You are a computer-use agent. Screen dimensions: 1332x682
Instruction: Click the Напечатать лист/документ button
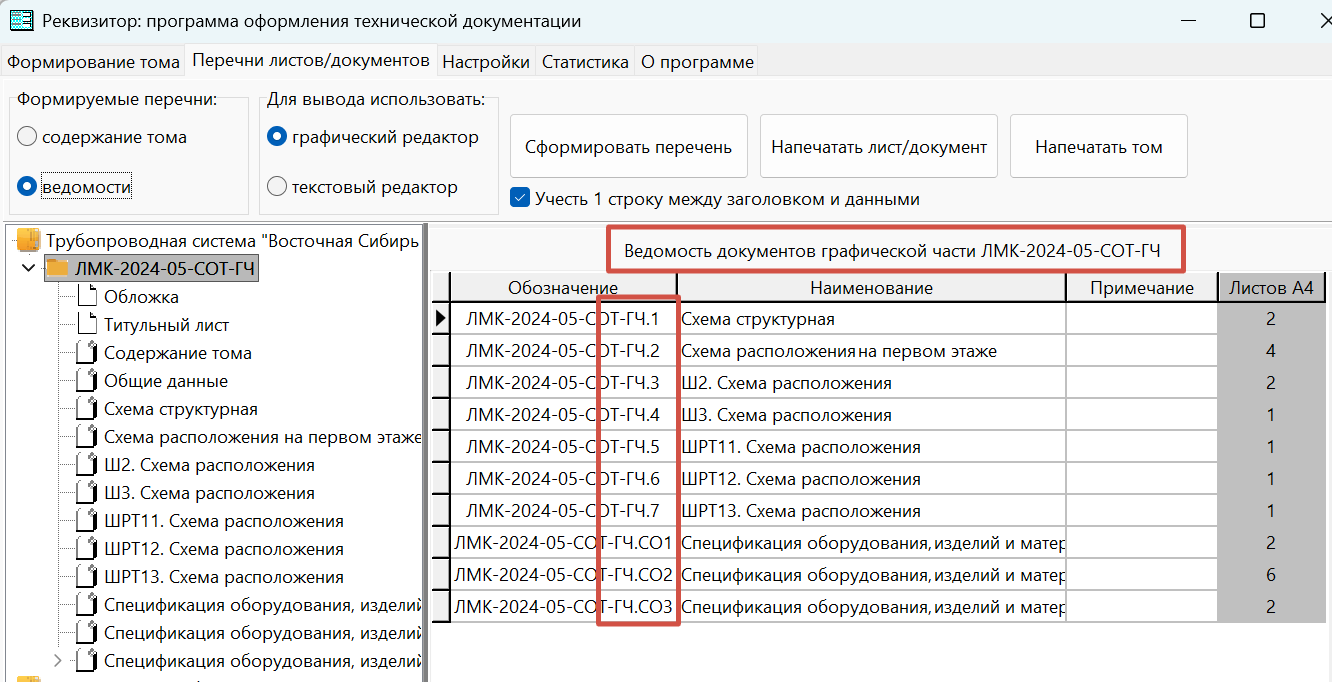pyautogui.click(x=879, y=147)
